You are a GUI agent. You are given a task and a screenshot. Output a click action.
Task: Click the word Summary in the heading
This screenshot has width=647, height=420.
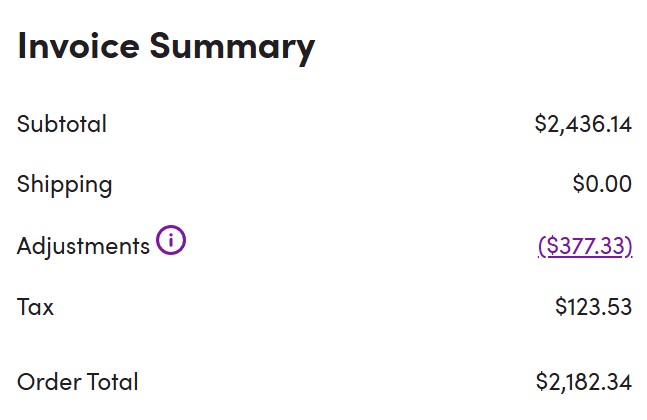point(232,46)
